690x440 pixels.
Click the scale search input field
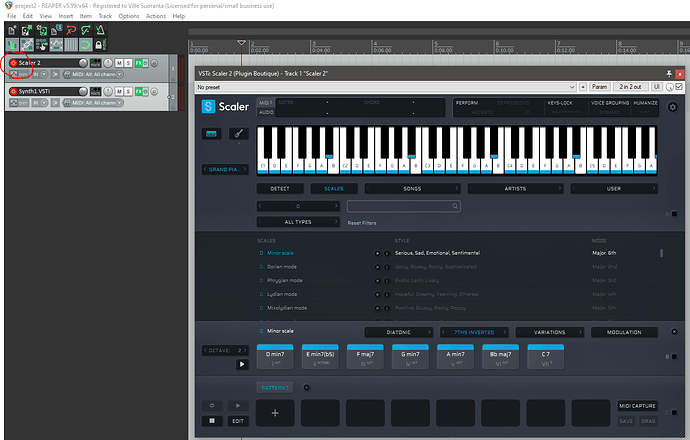click(x=404, y=206)
